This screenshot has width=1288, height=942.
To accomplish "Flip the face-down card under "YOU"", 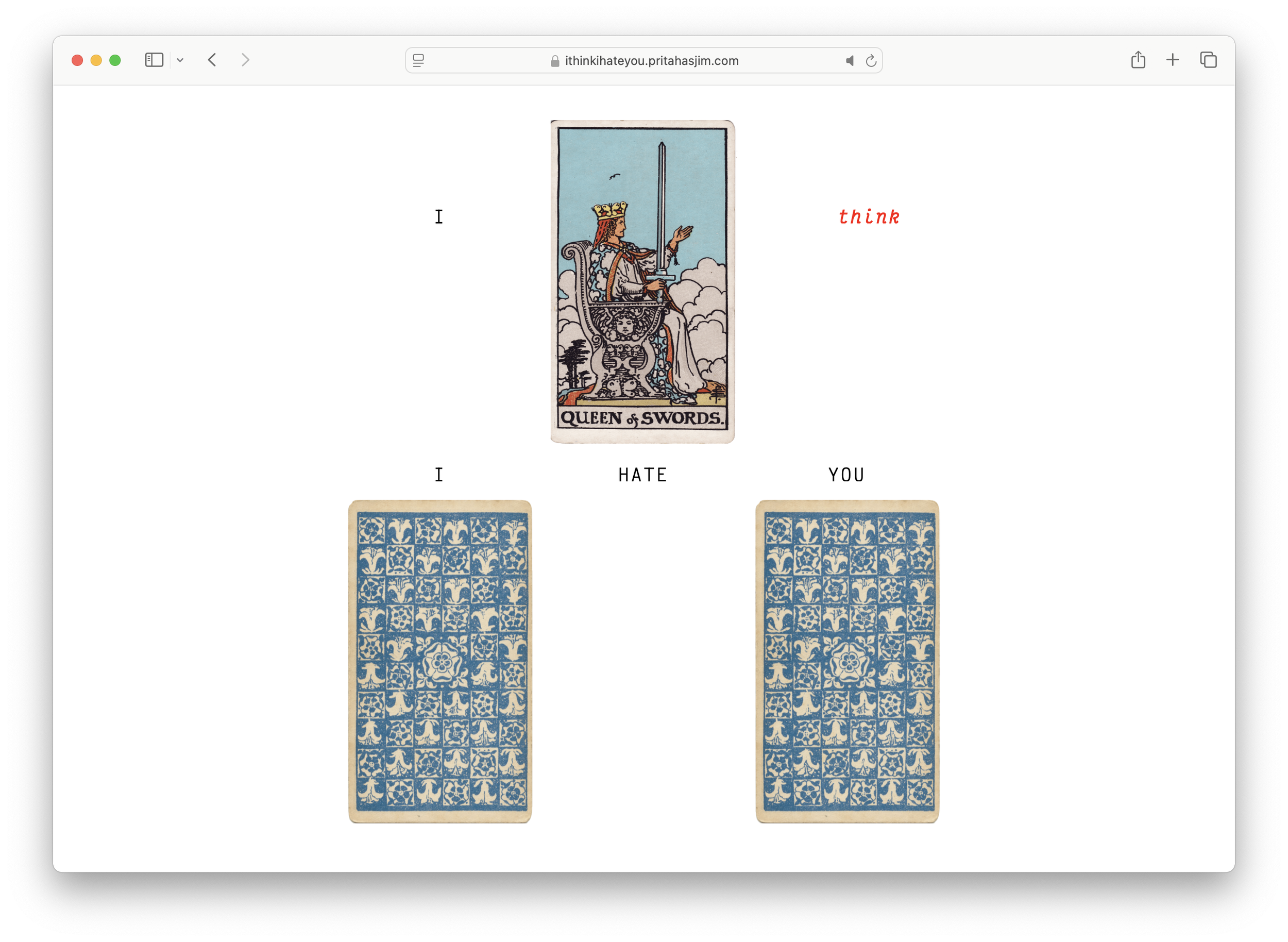I will pyautogui.click(x=846, y=662).
